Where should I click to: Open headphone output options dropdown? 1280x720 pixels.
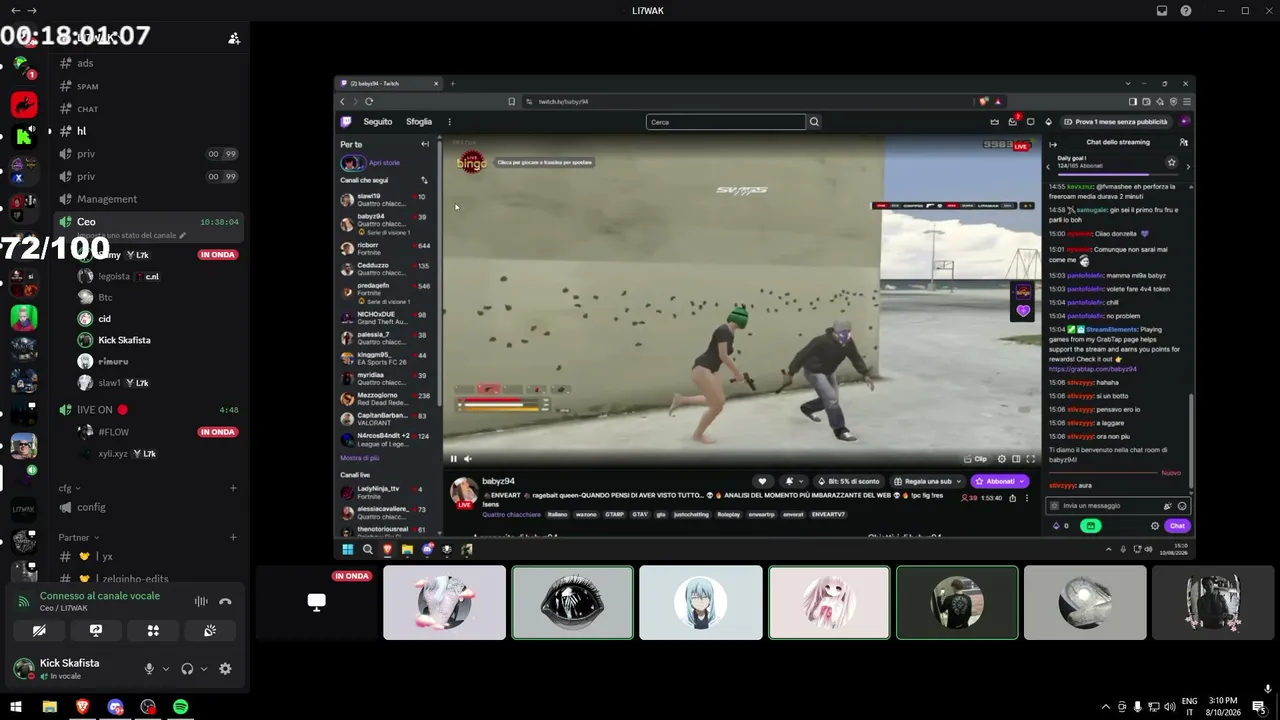pos(204,669)
